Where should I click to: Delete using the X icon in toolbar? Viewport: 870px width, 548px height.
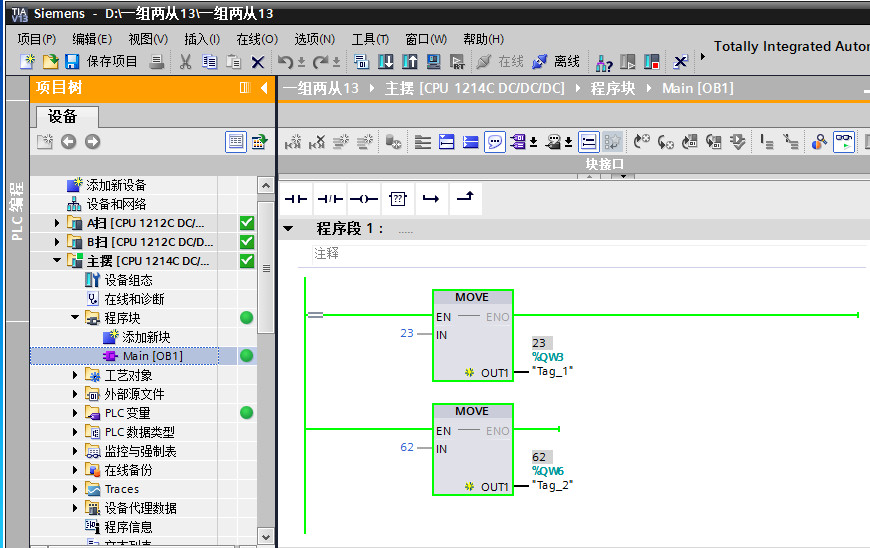click(x=257, y=62)
